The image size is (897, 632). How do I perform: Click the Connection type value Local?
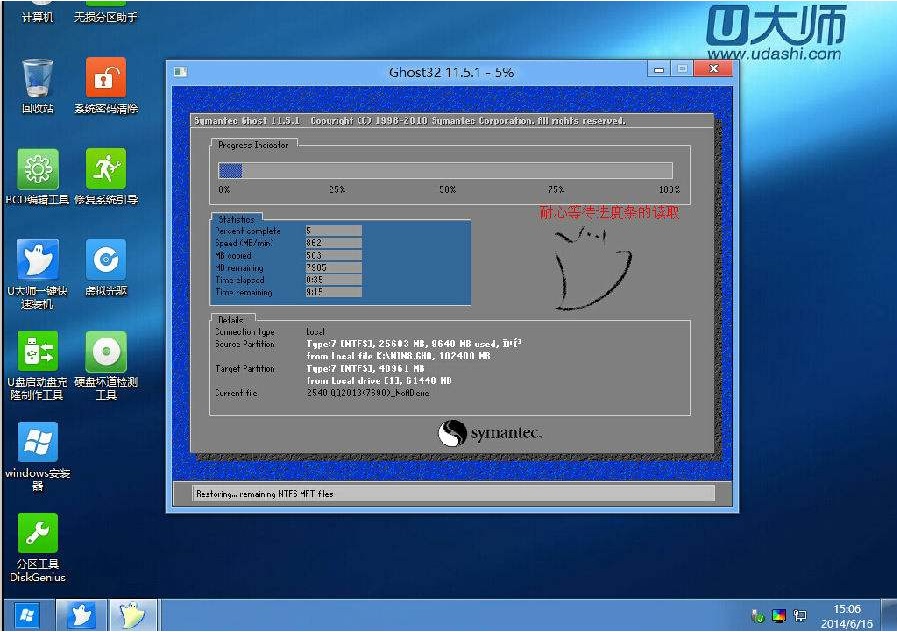click(x=316, y=332)
